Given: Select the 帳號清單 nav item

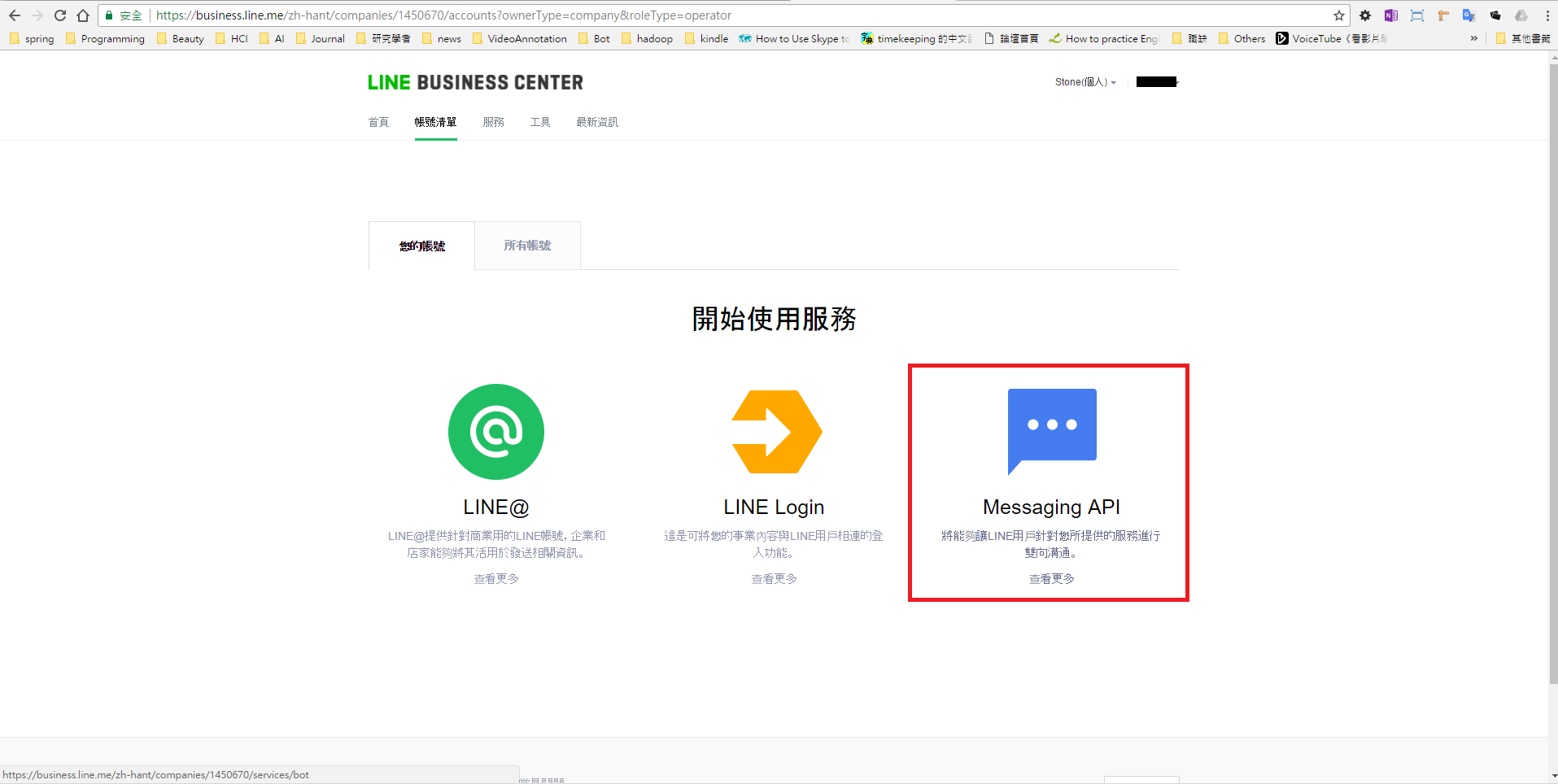Looking at the screenshot, I should click(x=435, y=122).
